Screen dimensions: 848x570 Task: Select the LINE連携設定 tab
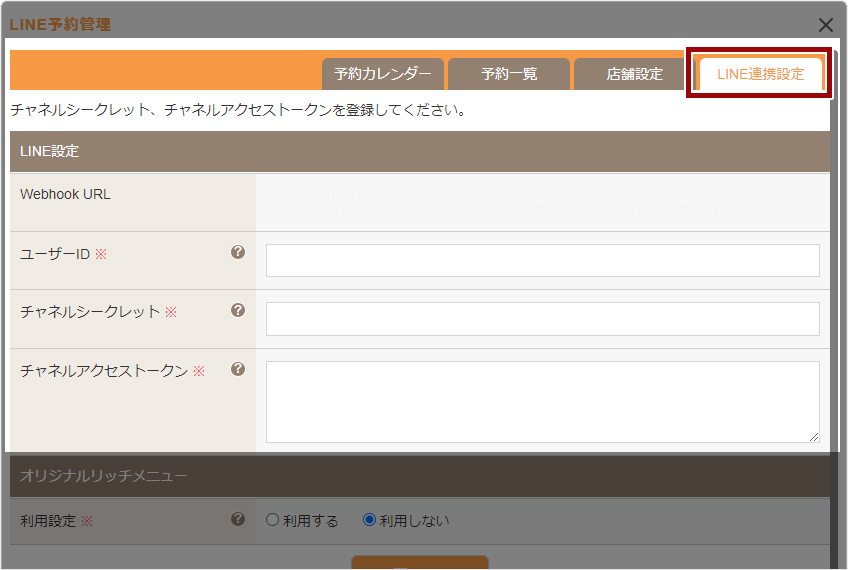pos(760,74)
